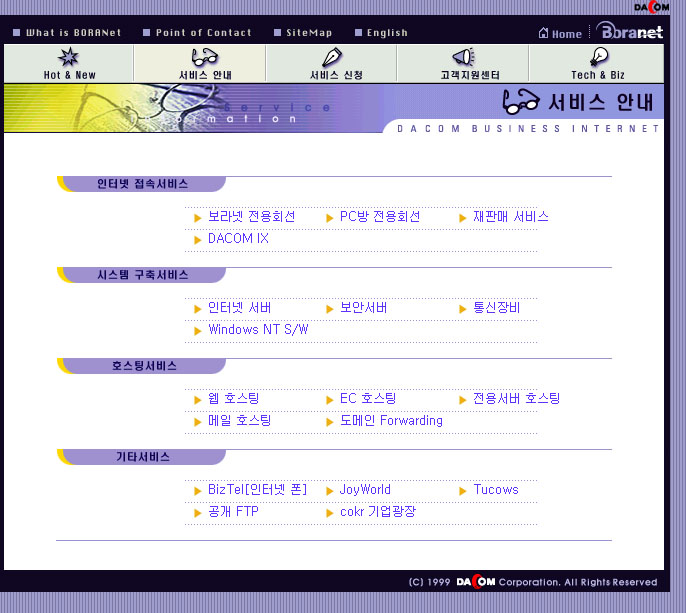The height and width of the screenshot is (613, 686).
Task: Click the arrow bullet beside 전용서버 호스팅
Action: (x=462, y=400)
